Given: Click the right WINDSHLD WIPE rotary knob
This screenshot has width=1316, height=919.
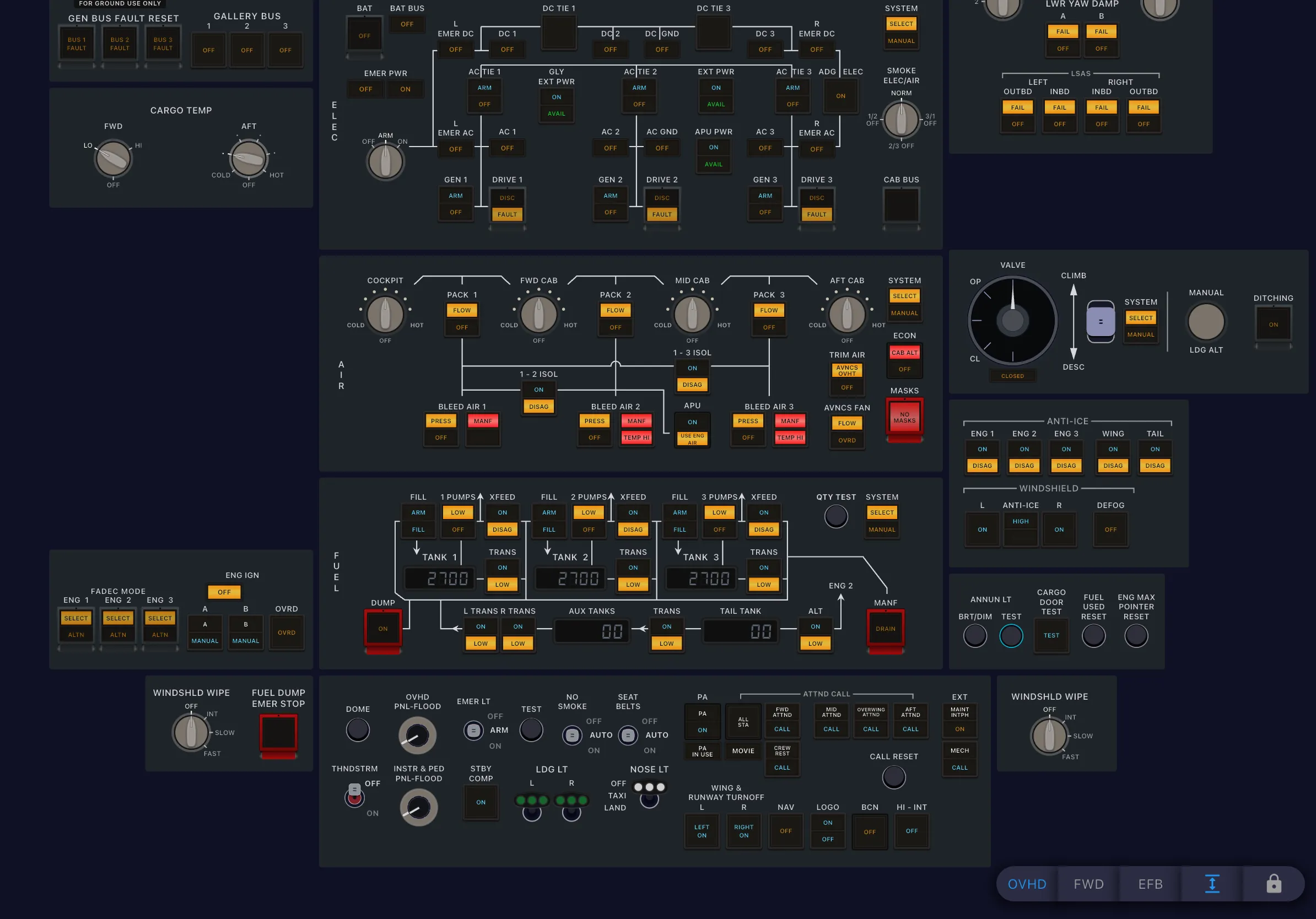Looking at the screenshot, I should click(1049, 735).
